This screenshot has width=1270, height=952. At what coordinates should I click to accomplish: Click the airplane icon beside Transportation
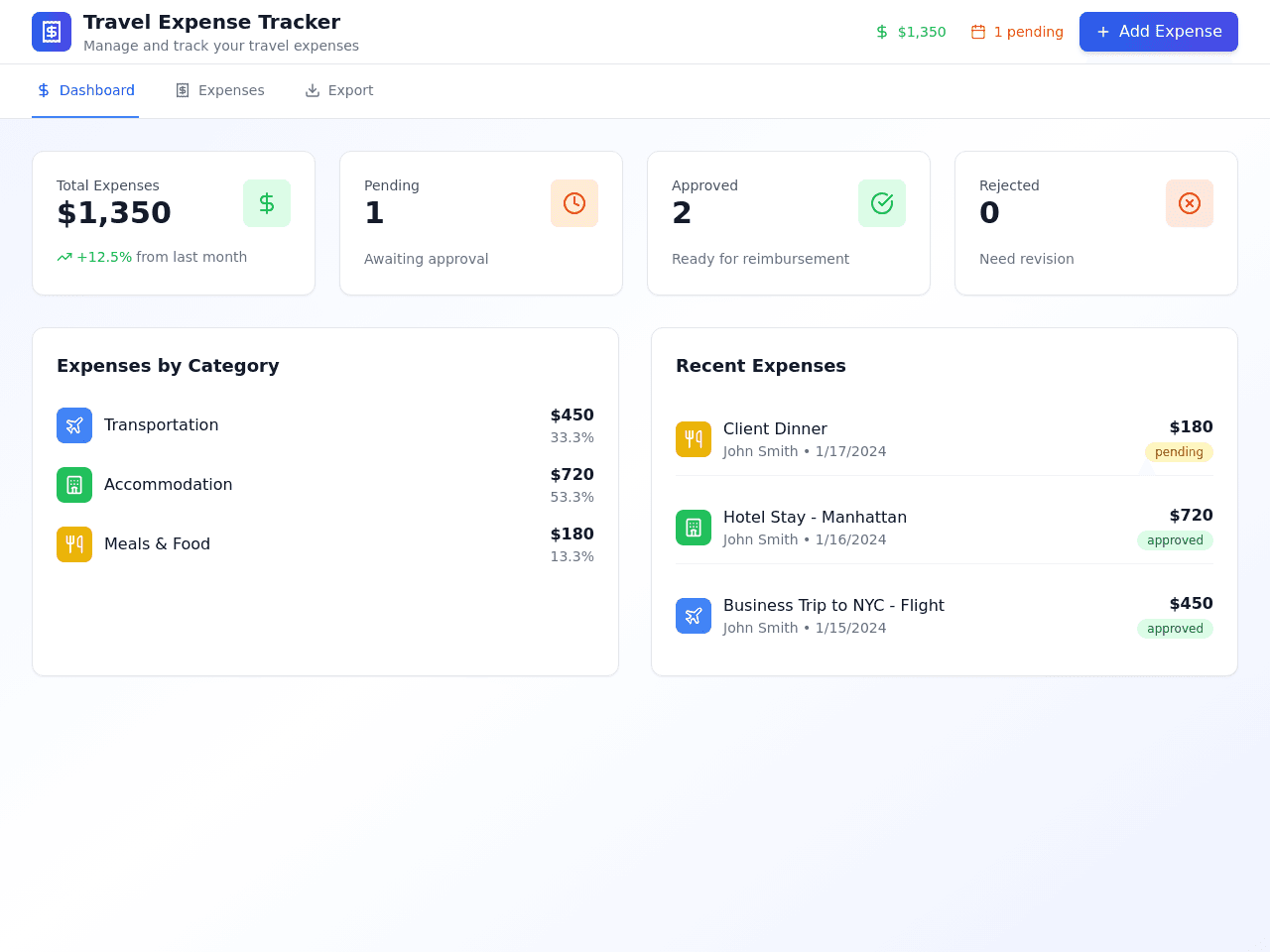tap(74, 425)
